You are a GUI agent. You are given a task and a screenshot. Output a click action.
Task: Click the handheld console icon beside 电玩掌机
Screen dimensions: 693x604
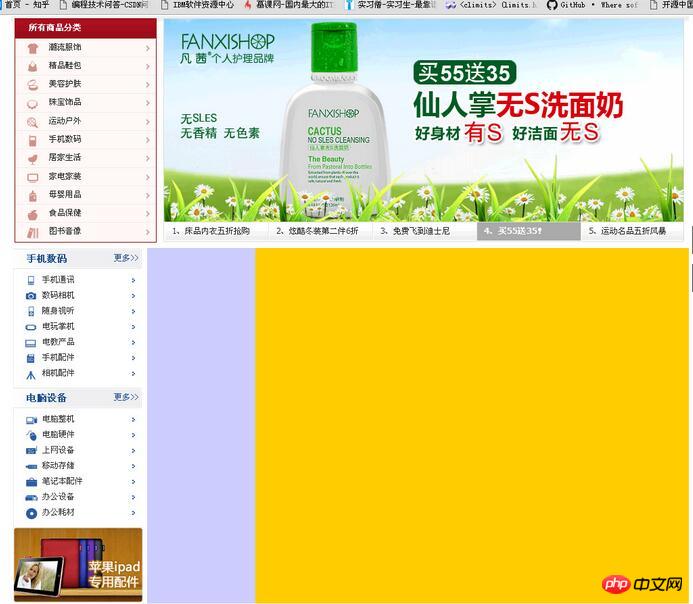coord(31,327)
